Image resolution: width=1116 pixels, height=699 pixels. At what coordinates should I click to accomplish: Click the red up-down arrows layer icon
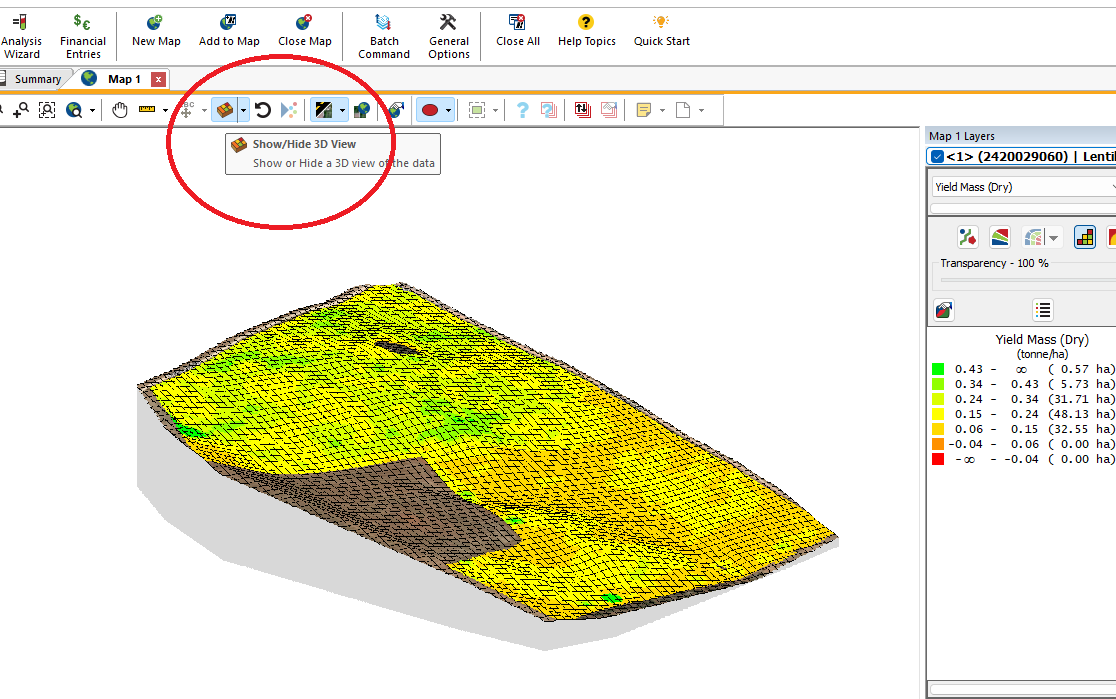click(x=582, y=110)
